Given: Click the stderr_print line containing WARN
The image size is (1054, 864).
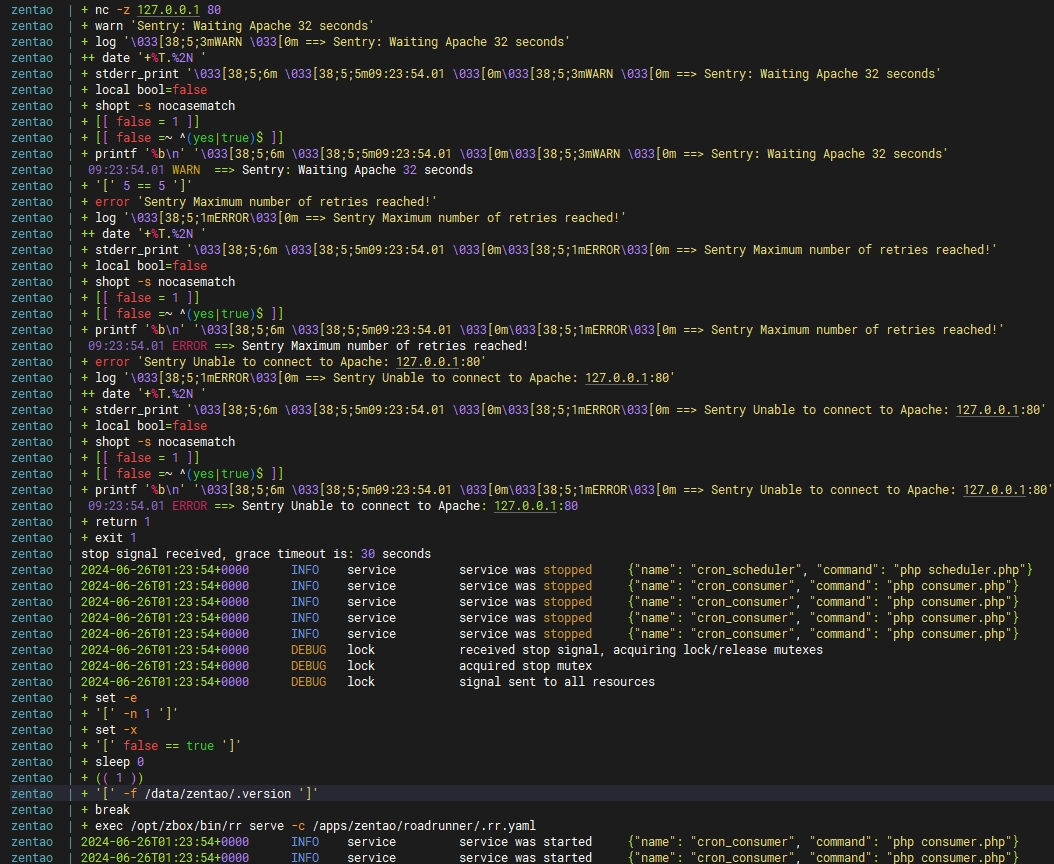Looking at the screenshot, I should [510, 74].
